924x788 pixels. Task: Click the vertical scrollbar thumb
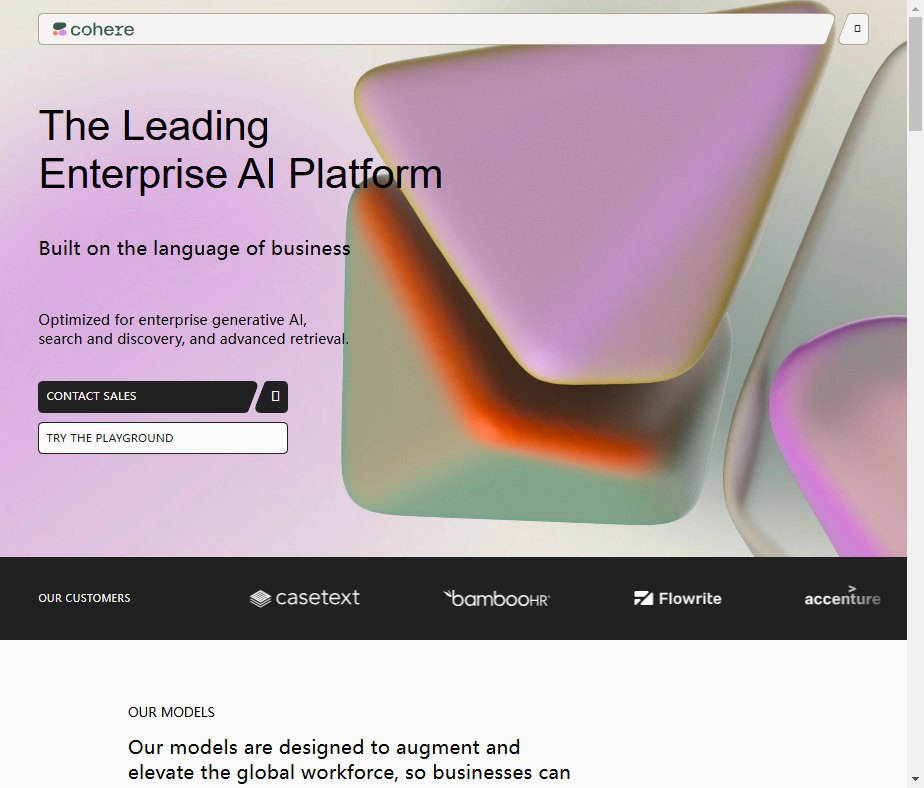tap(915, 74)
